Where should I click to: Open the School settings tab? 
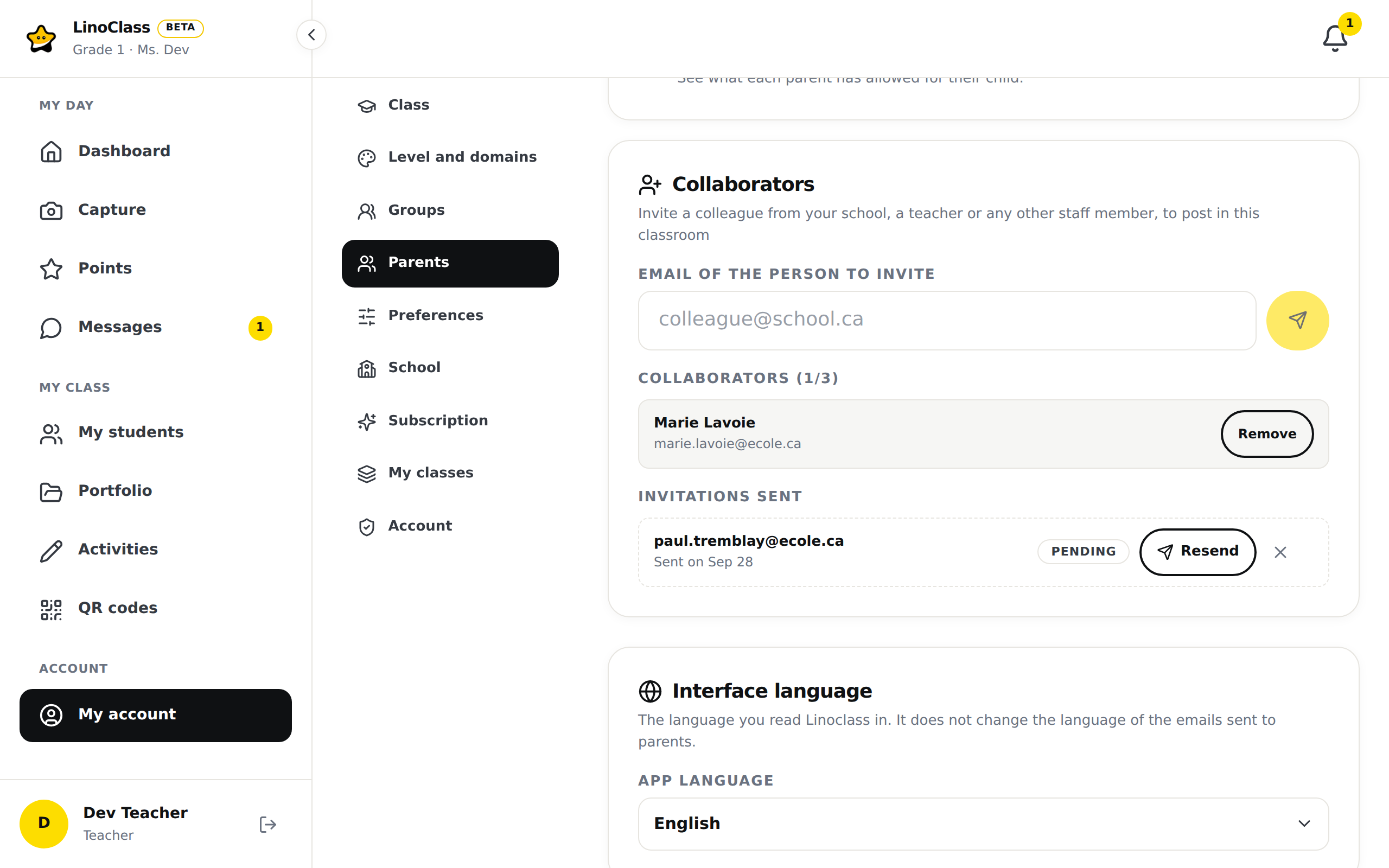click(x=450, y=367)
